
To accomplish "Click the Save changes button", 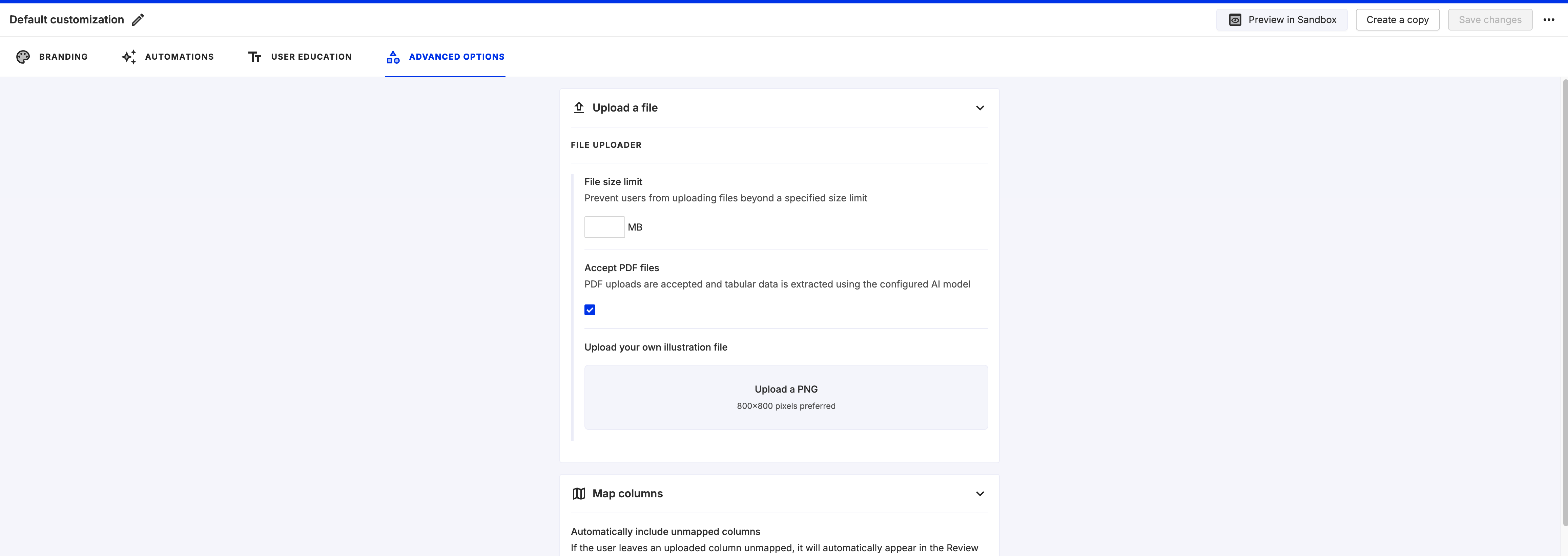I will (1490, 20).
